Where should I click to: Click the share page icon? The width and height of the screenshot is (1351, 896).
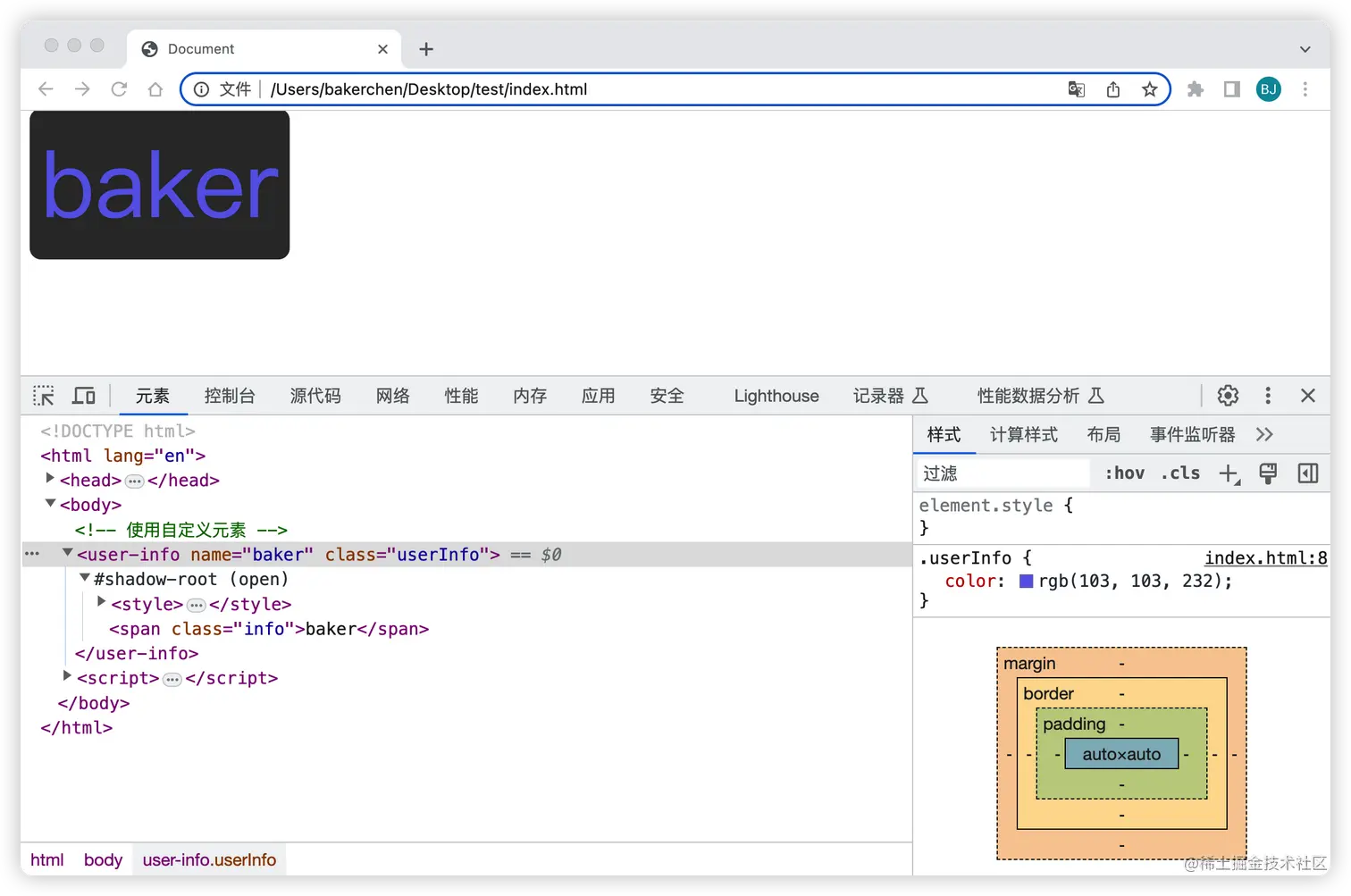pyautogui.click(x=1113, y=89)
